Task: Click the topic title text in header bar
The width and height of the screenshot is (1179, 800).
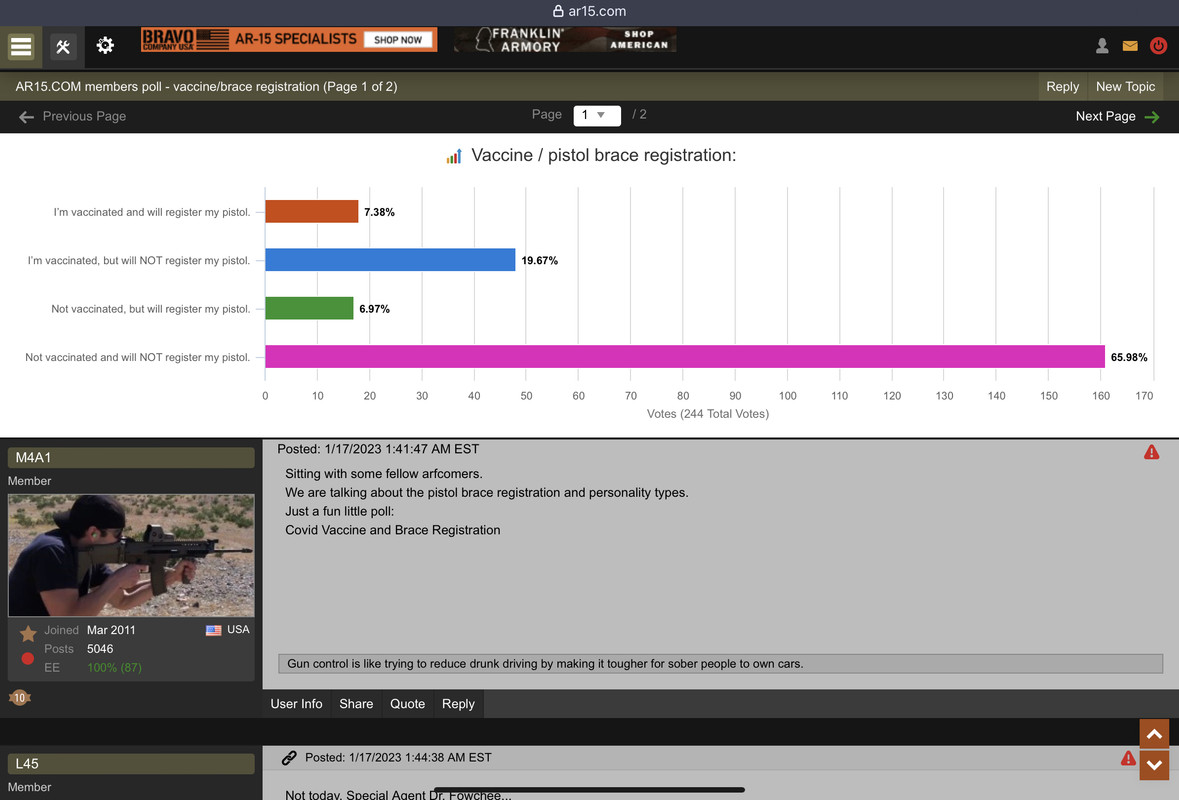Action: point(206,86)
